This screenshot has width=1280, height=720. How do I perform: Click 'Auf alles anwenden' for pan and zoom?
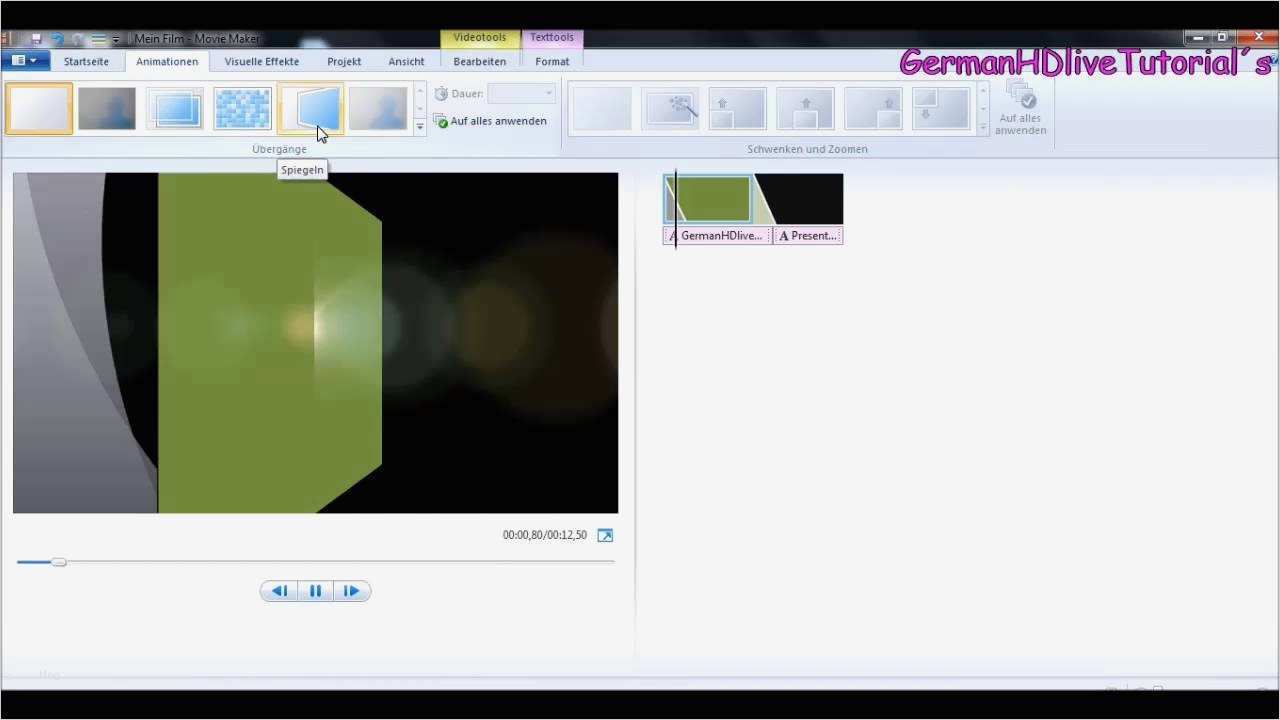tap(1020, 110)
